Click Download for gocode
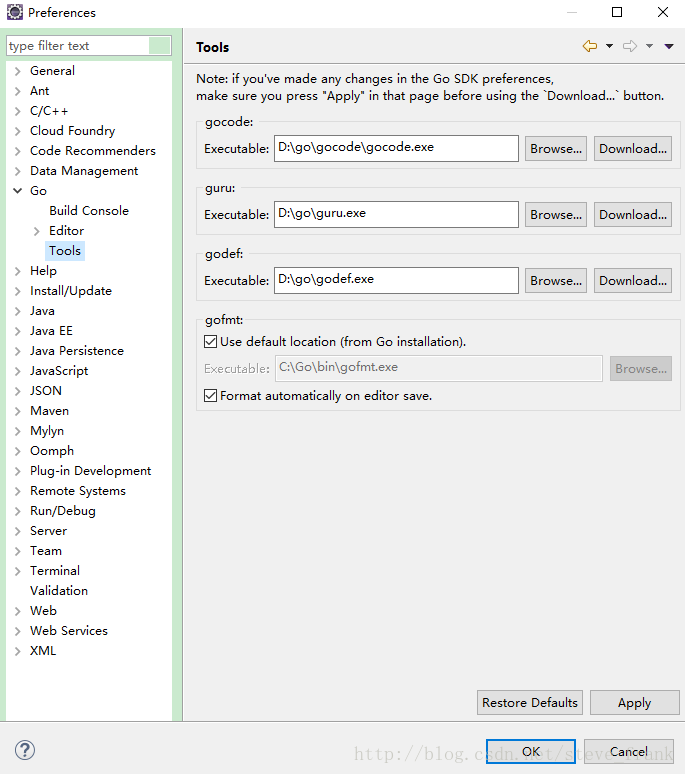The image size is (685, 774). click(x=633, y=149)
